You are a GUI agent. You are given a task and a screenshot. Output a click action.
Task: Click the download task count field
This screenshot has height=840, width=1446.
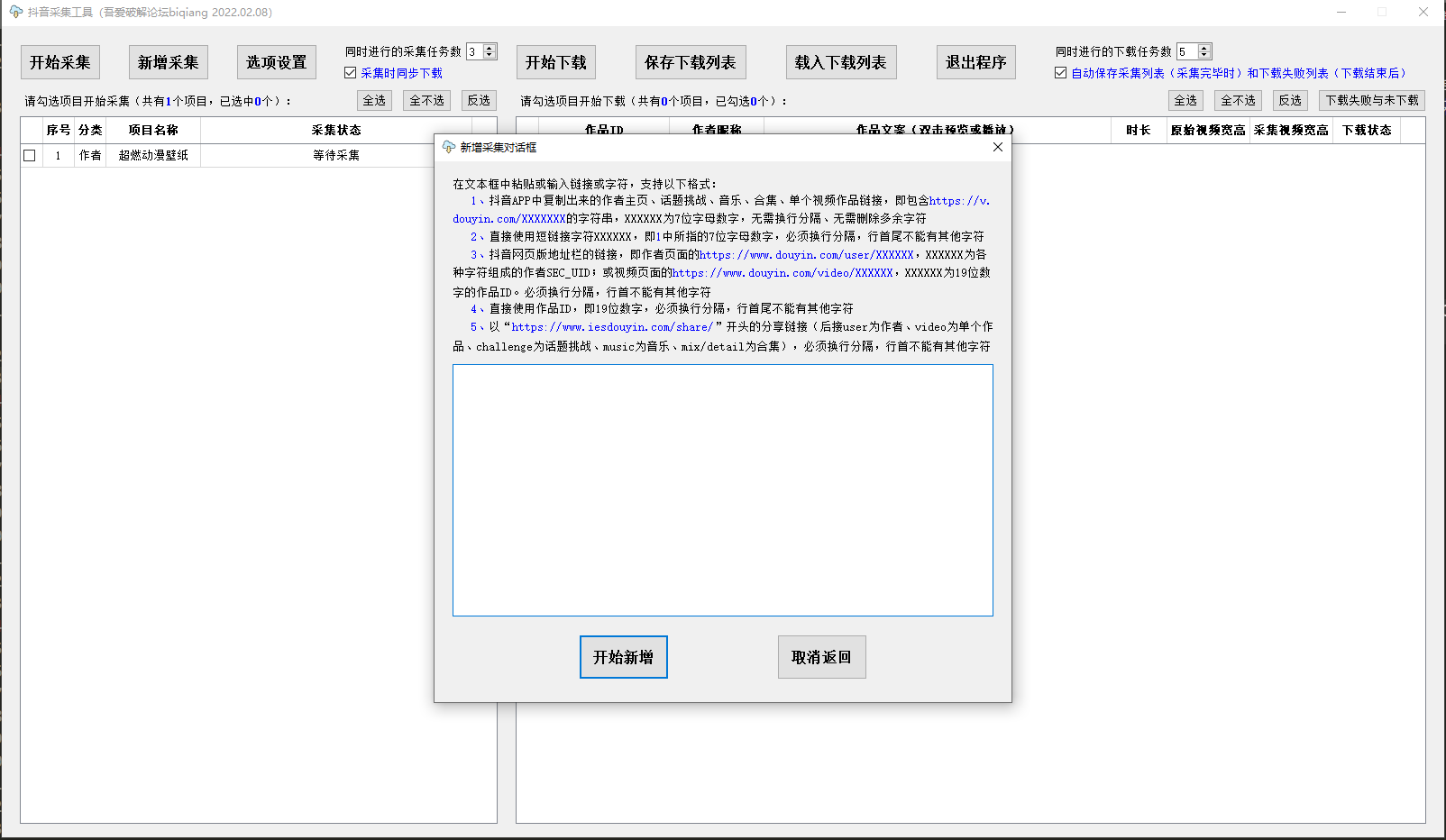(x=1187, y=51)
